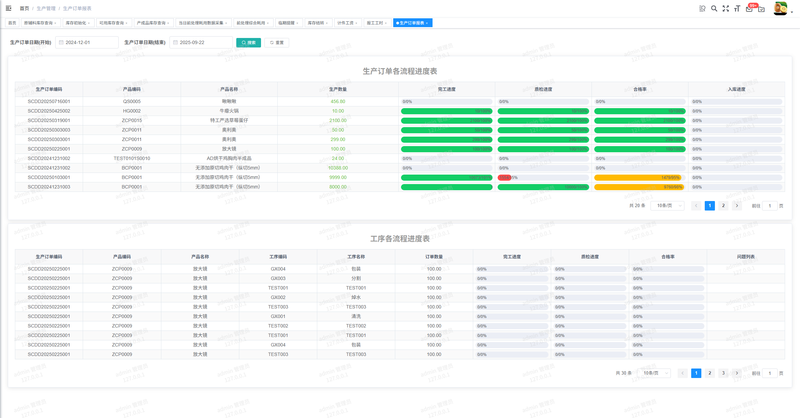Click the 生产管理 breadcrumb link
This screenshot has width=800, height=418.
[x=46, y=8]
